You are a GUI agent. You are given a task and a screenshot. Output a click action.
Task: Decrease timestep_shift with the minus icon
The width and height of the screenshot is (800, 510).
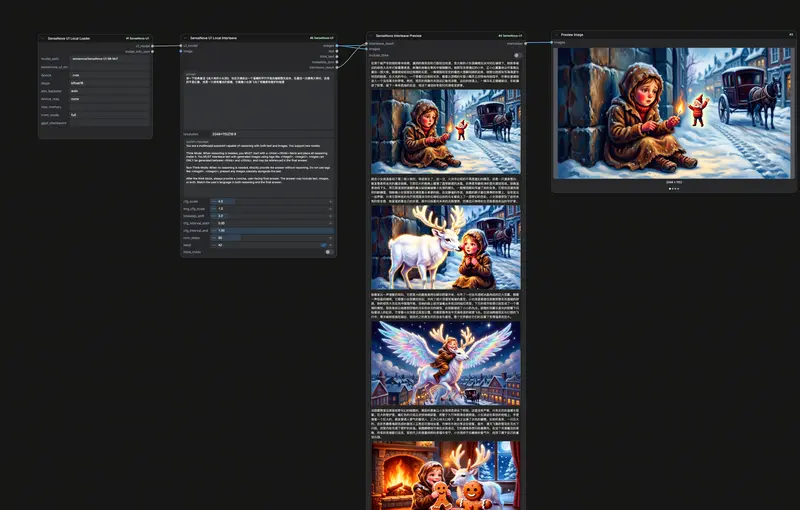214,216
